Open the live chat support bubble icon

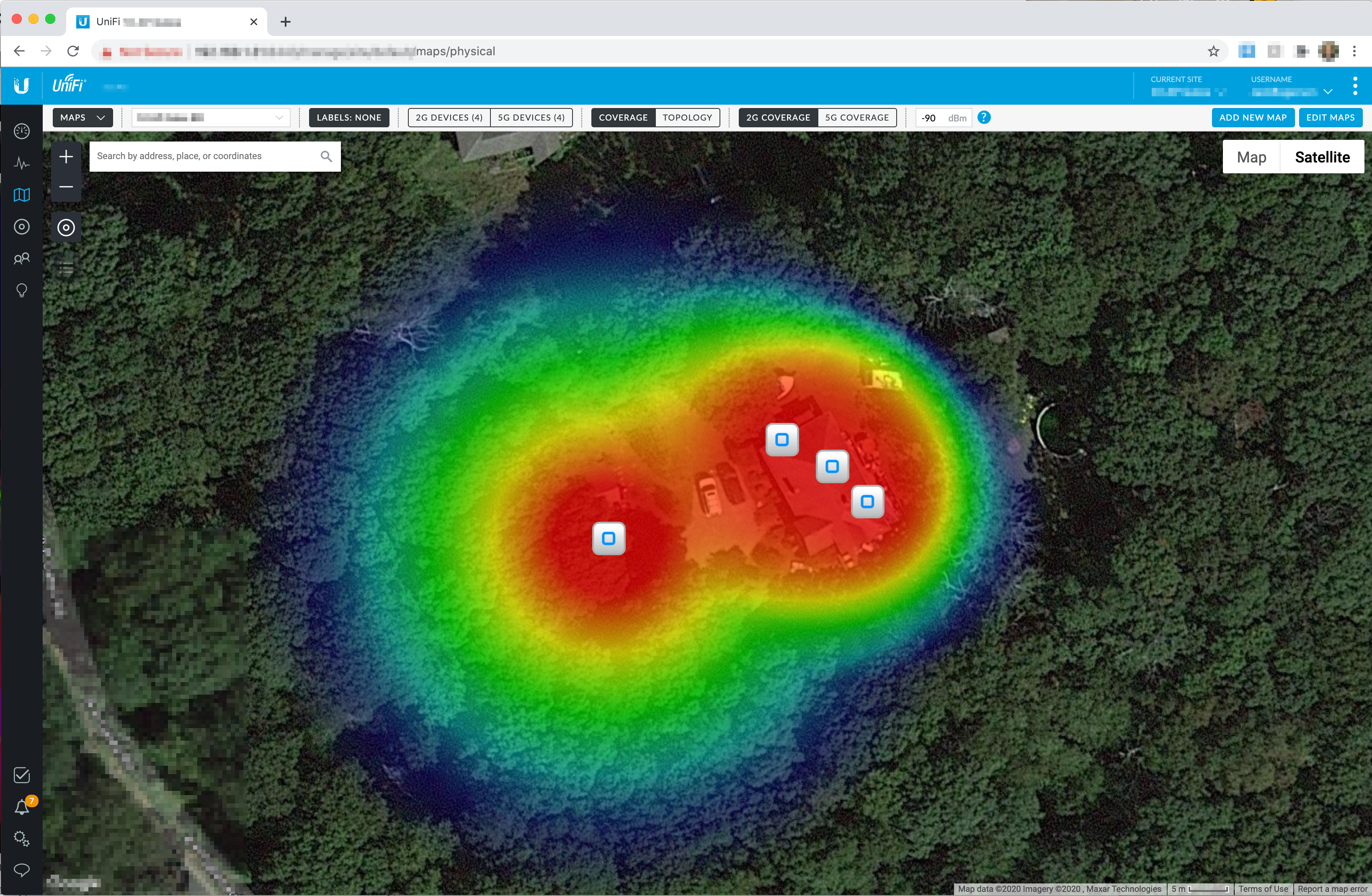(x=21, y=870)
